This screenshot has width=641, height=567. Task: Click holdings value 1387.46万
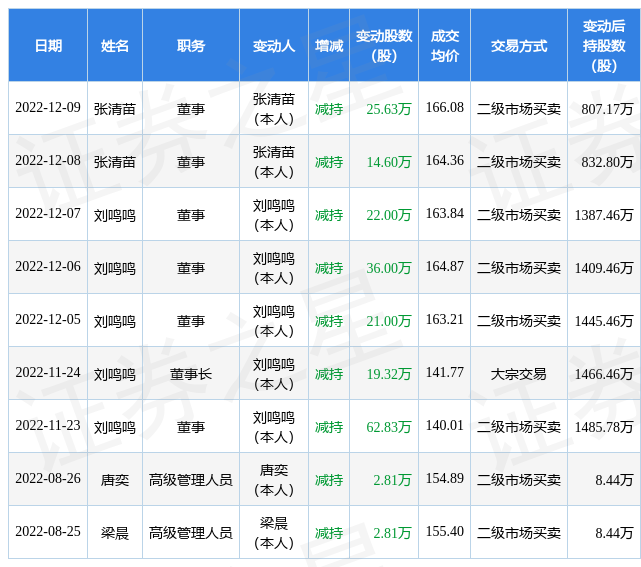coord(604,215)
